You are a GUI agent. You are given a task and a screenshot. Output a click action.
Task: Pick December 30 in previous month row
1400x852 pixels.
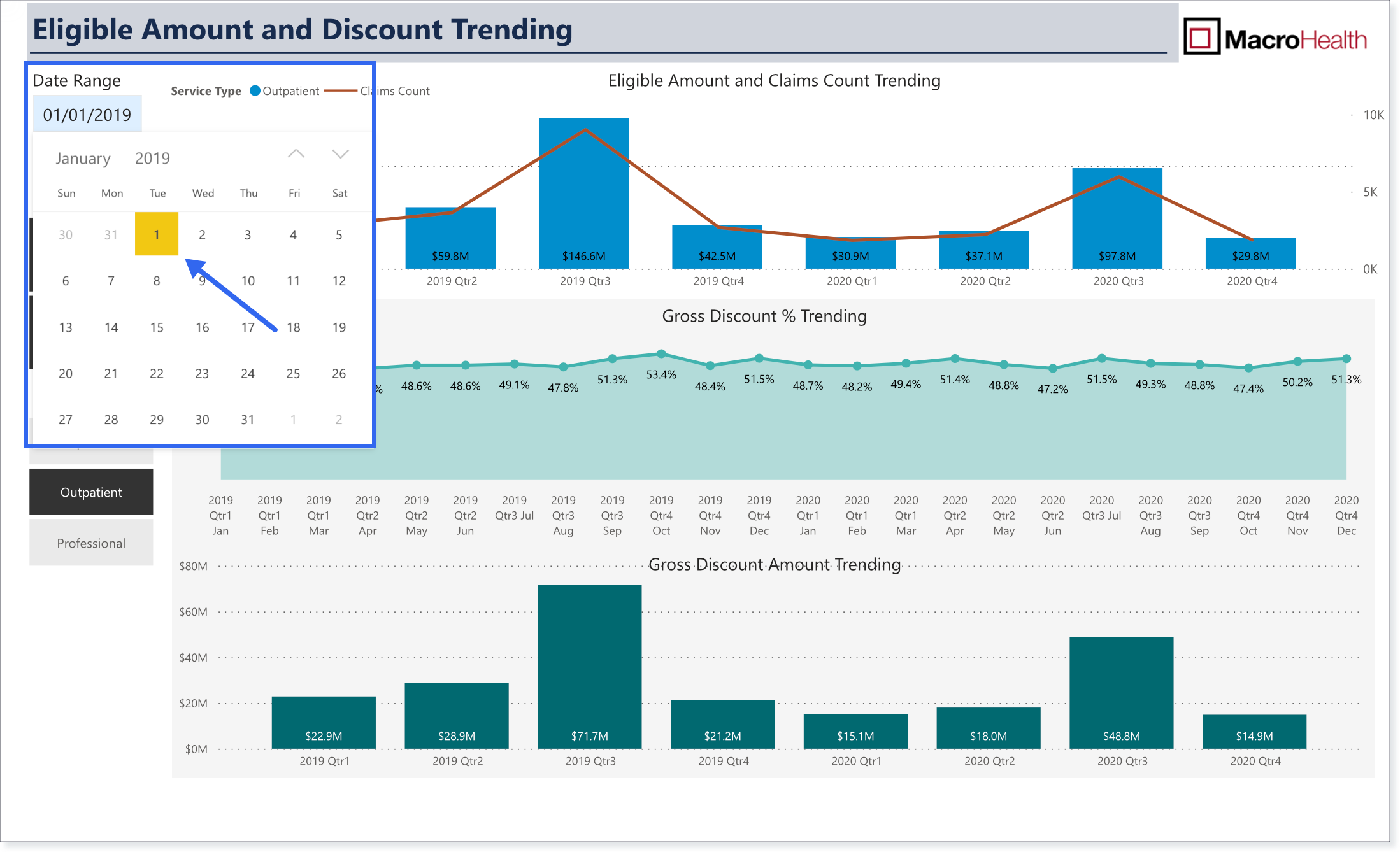pyautogui.click(x=66, y=234)
